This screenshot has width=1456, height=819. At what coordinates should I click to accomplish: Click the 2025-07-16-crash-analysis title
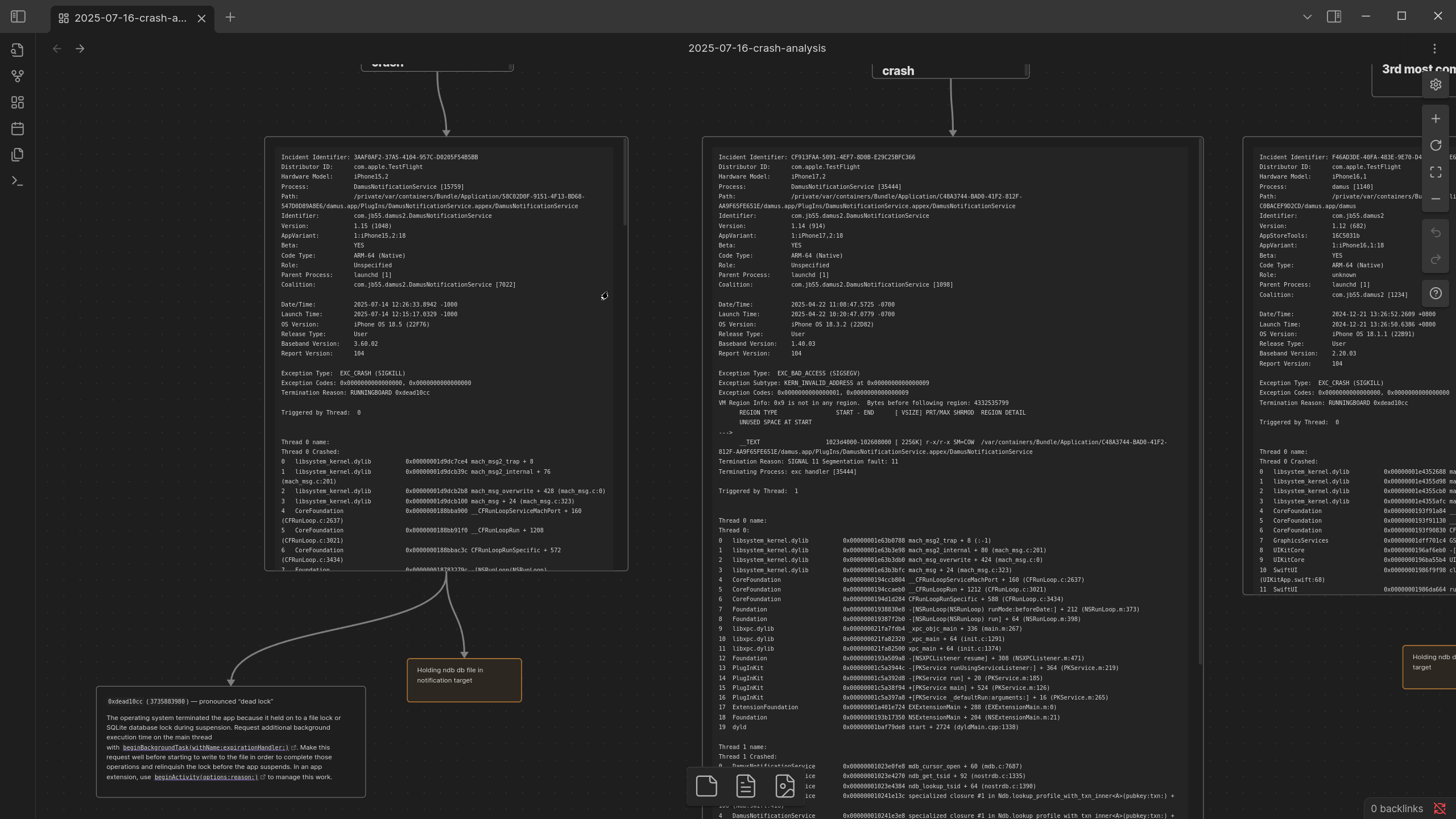(x=757, y=48)
